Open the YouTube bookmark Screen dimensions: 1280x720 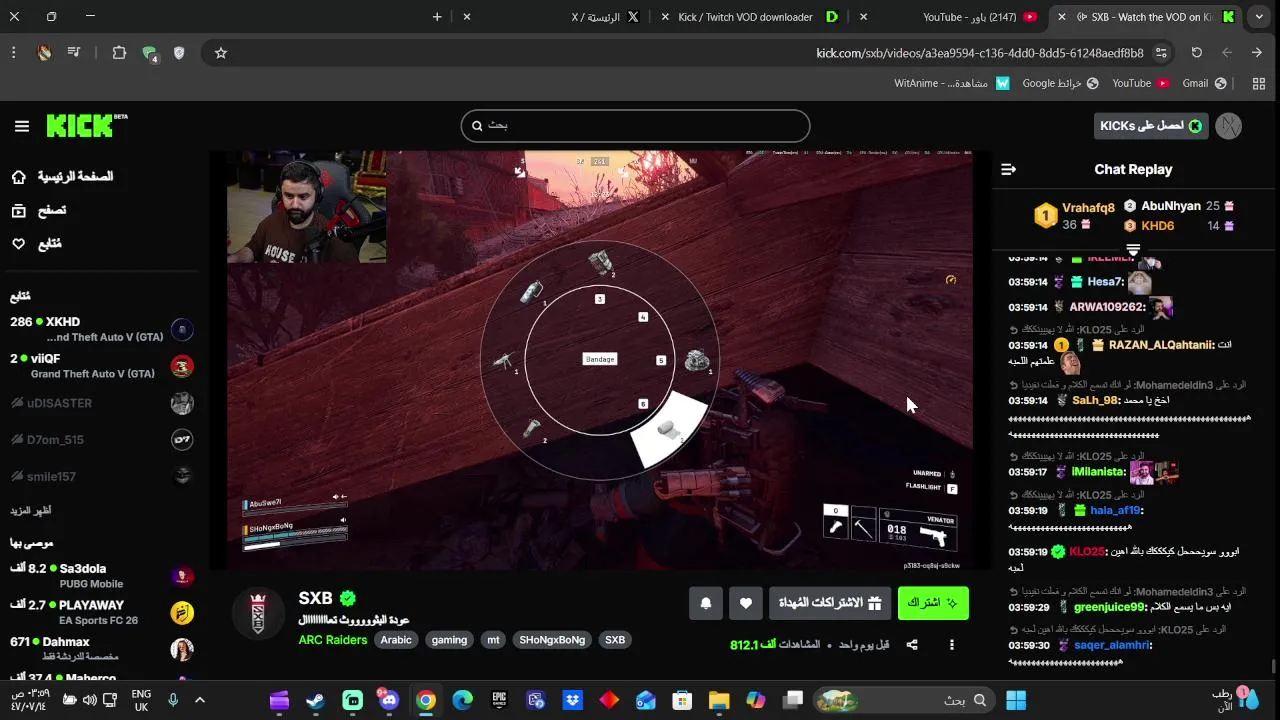pos(1141,84)
